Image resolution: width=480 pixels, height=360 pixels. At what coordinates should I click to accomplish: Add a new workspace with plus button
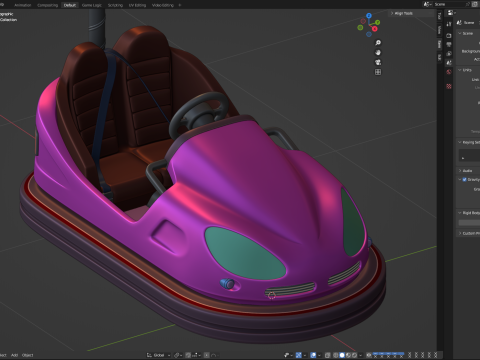click(180, 5)
